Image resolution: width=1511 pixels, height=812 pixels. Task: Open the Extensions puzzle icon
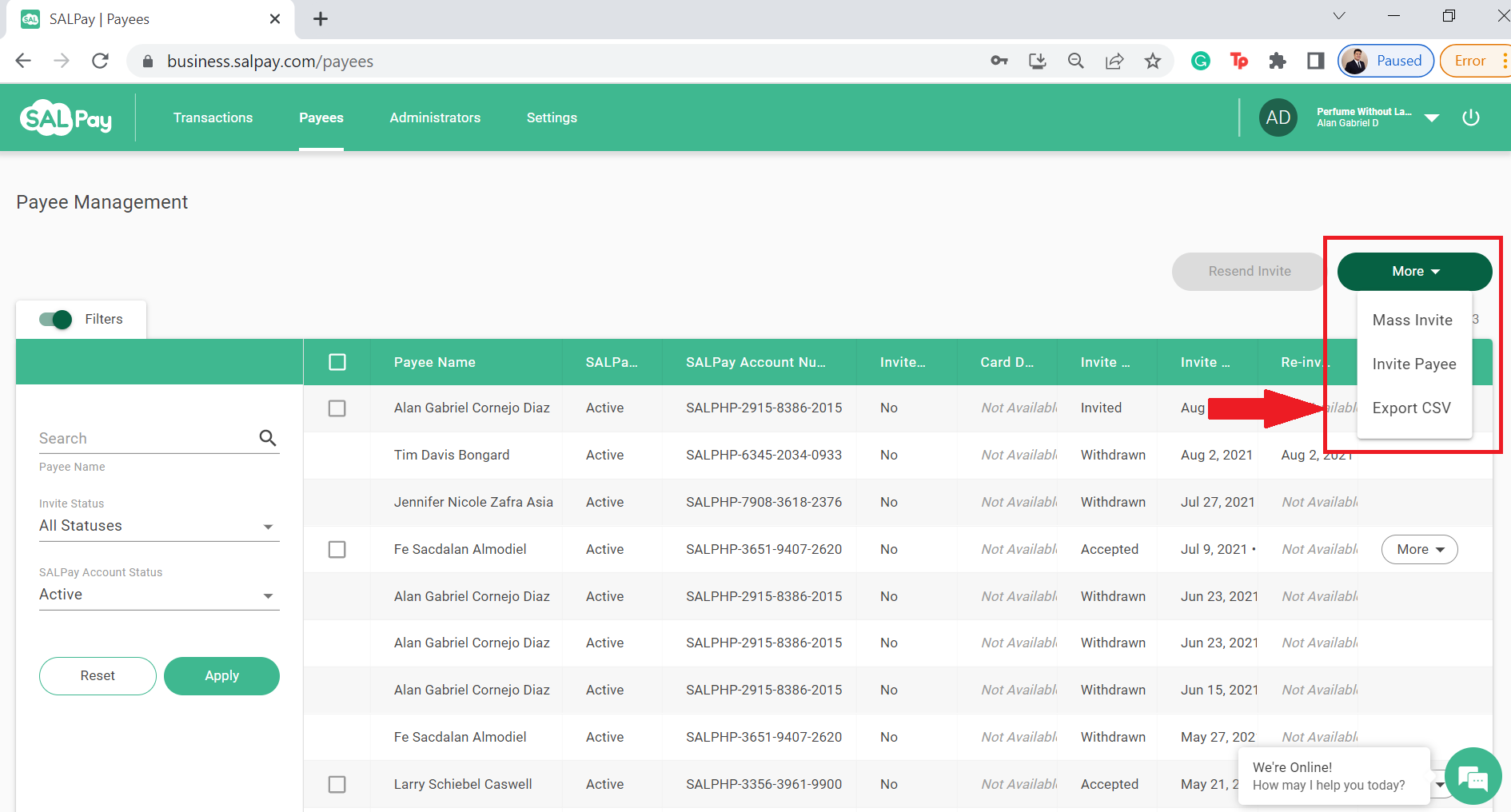[x=1277, y=61]
